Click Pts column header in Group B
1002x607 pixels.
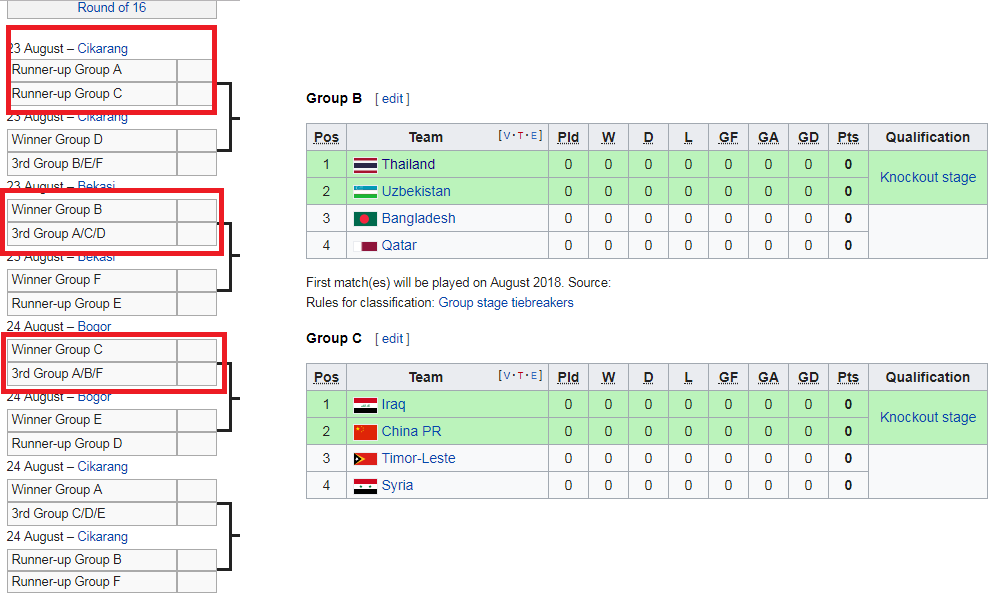(848, 137)
